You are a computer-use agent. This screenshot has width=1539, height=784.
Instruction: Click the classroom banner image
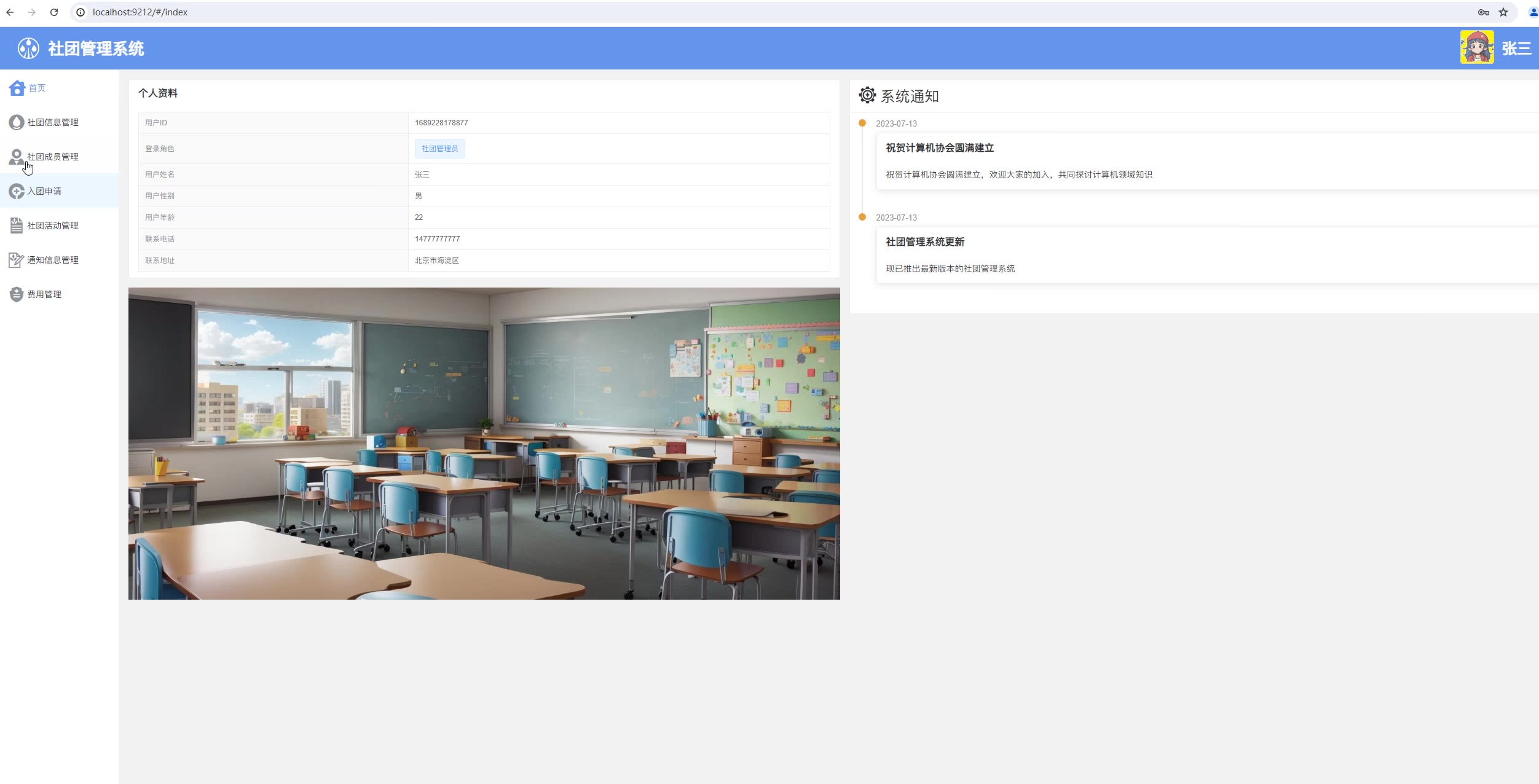pos(484,444)
